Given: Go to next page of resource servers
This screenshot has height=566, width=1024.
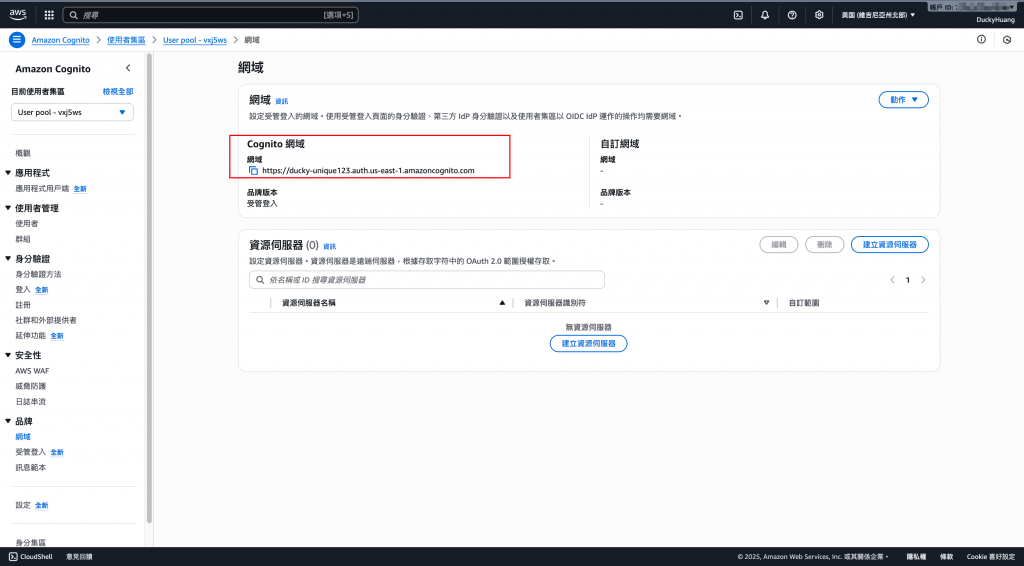Looking at the screenshot, I should pyautogui.click(x=923, y=280).
